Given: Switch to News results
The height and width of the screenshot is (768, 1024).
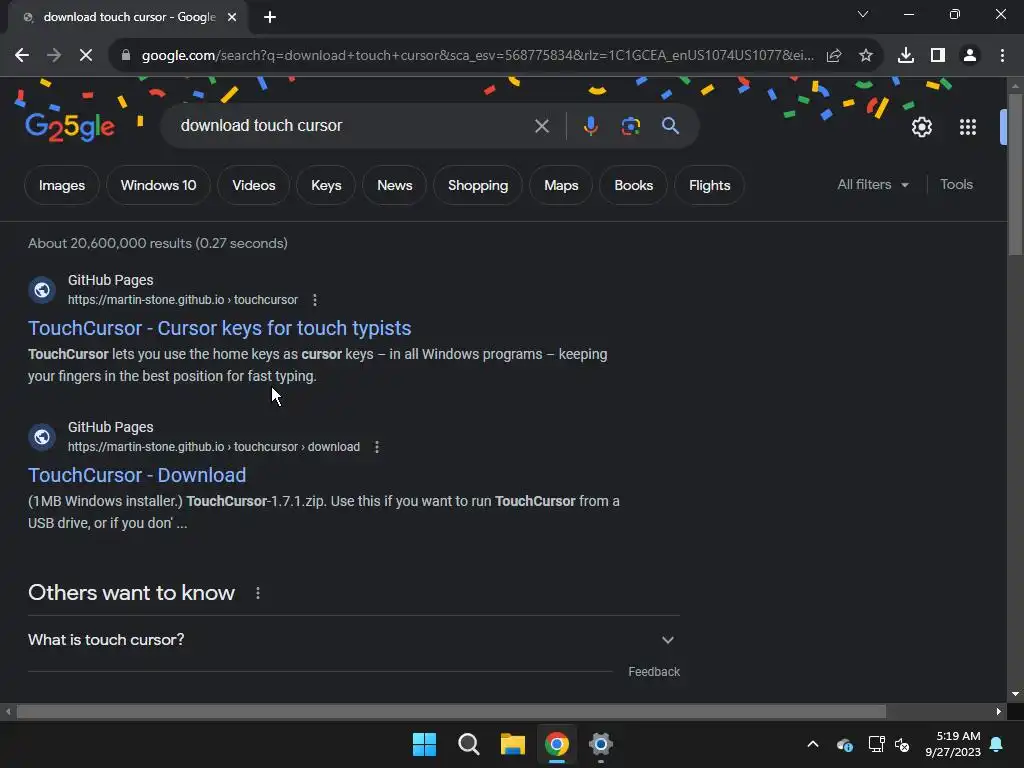Looking at the screenshot, I should 394,185.
